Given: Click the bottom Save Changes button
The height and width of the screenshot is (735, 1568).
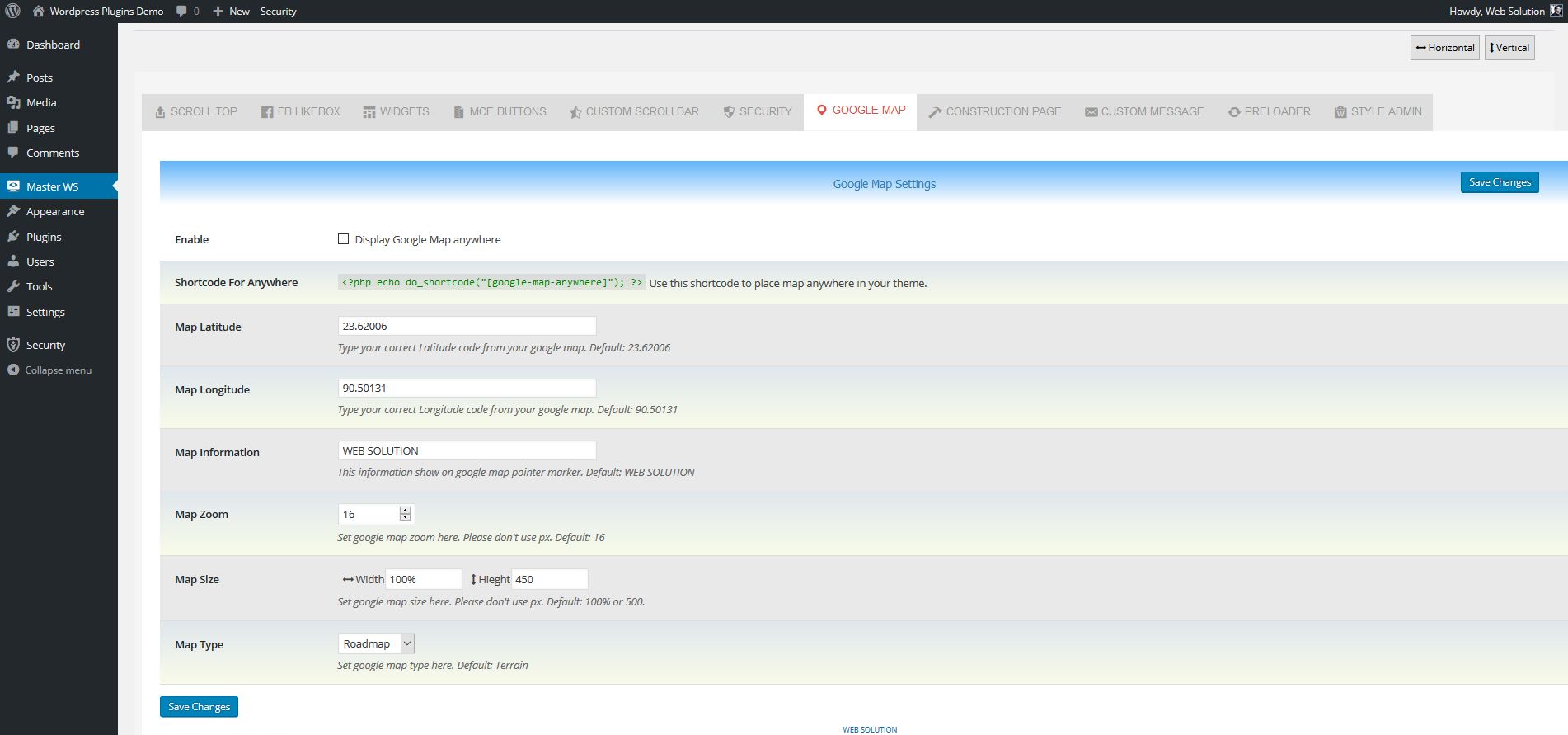Looking at the screenshot, I should coord(199,707).
